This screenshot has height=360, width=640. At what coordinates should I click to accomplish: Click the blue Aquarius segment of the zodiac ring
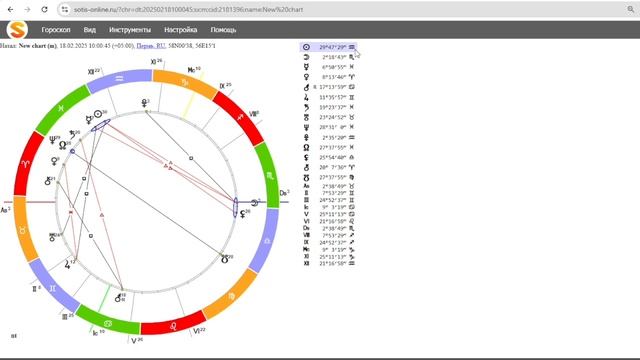coord(120,80)
